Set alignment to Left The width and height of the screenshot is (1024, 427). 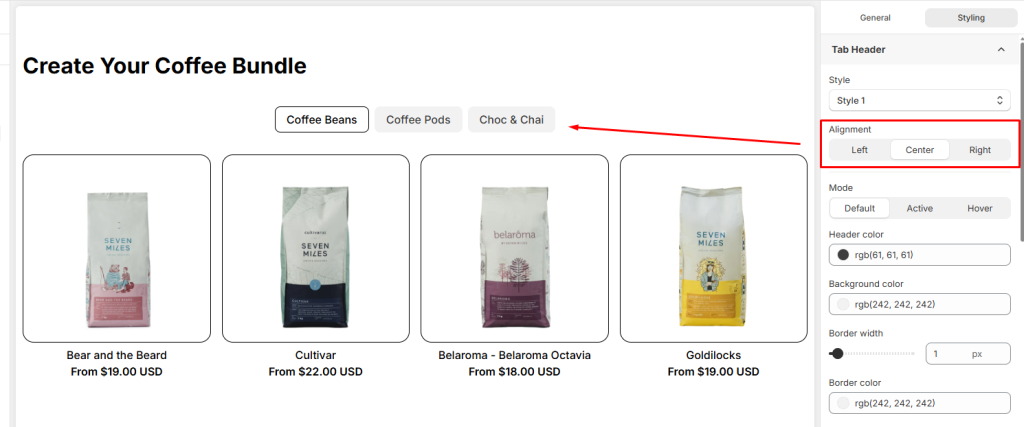(859, 150)
